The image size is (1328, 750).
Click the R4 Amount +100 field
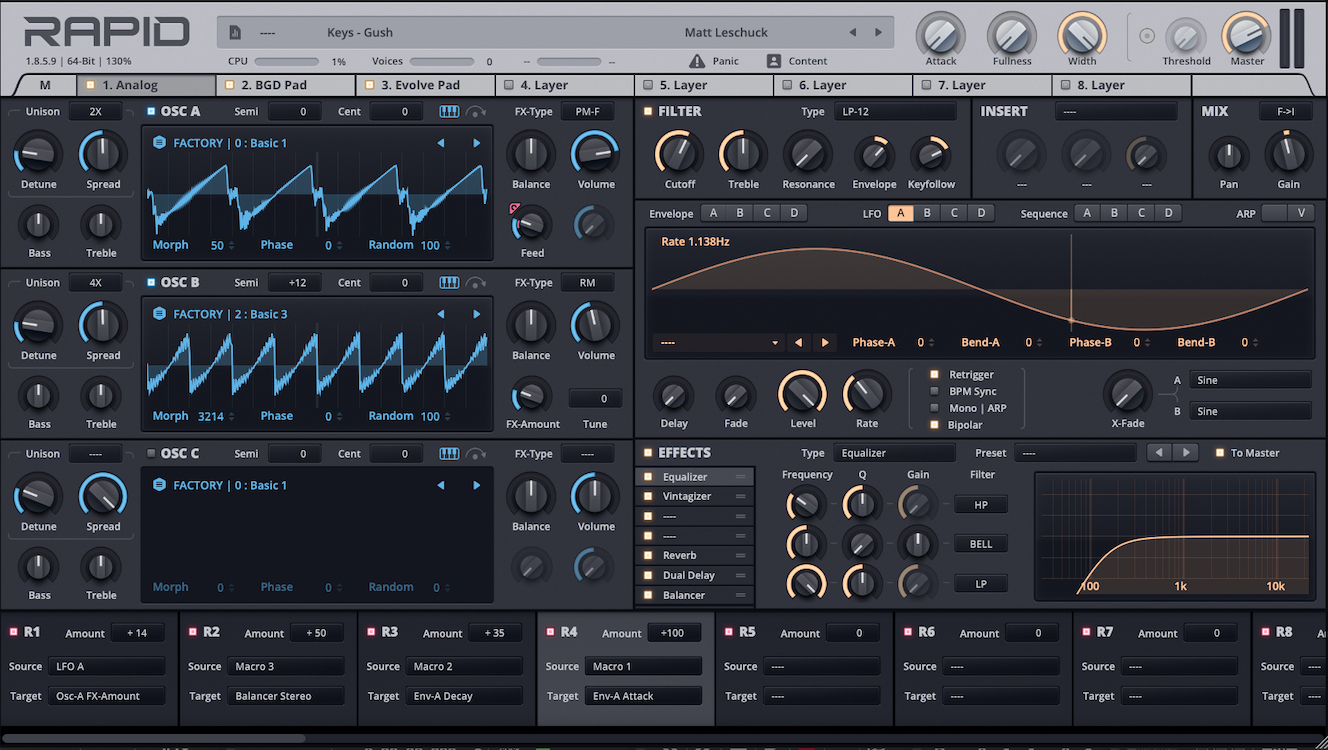[674, 633]
